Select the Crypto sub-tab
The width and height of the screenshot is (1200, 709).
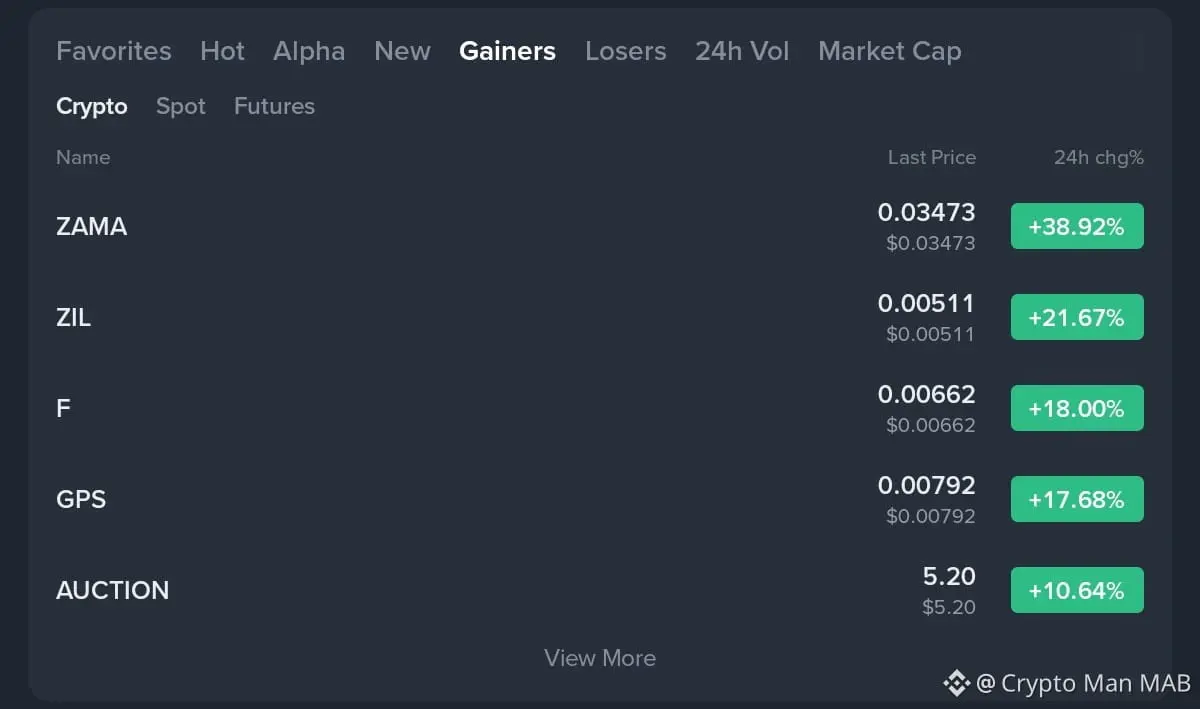coord(92,106)
